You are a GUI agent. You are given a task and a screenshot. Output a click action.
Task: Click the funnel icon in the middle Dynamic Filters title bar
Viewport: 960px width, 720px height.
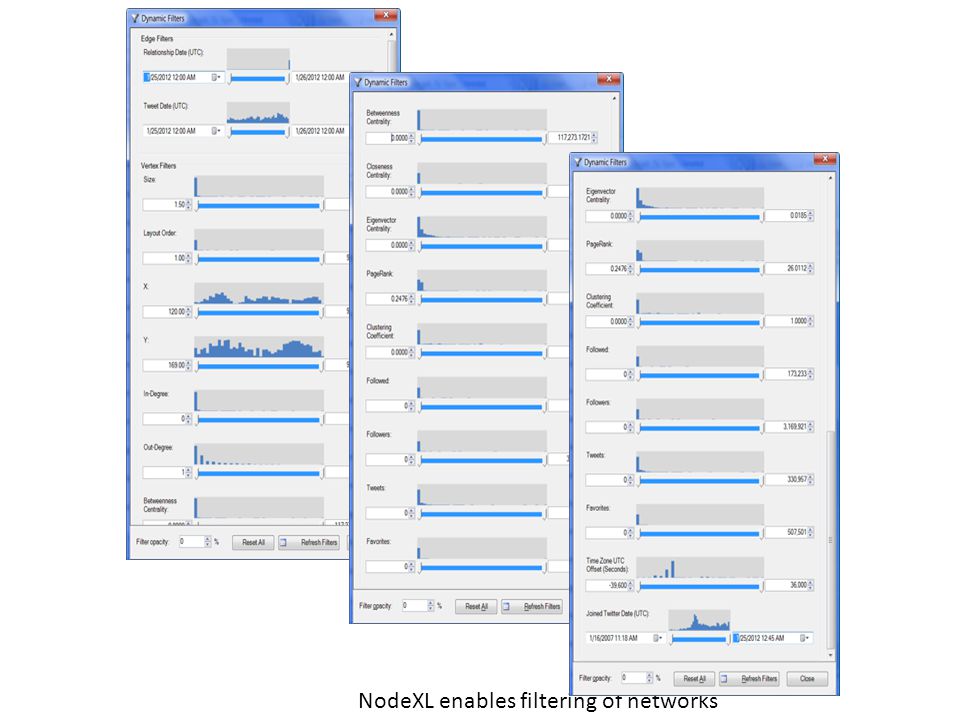358,82
